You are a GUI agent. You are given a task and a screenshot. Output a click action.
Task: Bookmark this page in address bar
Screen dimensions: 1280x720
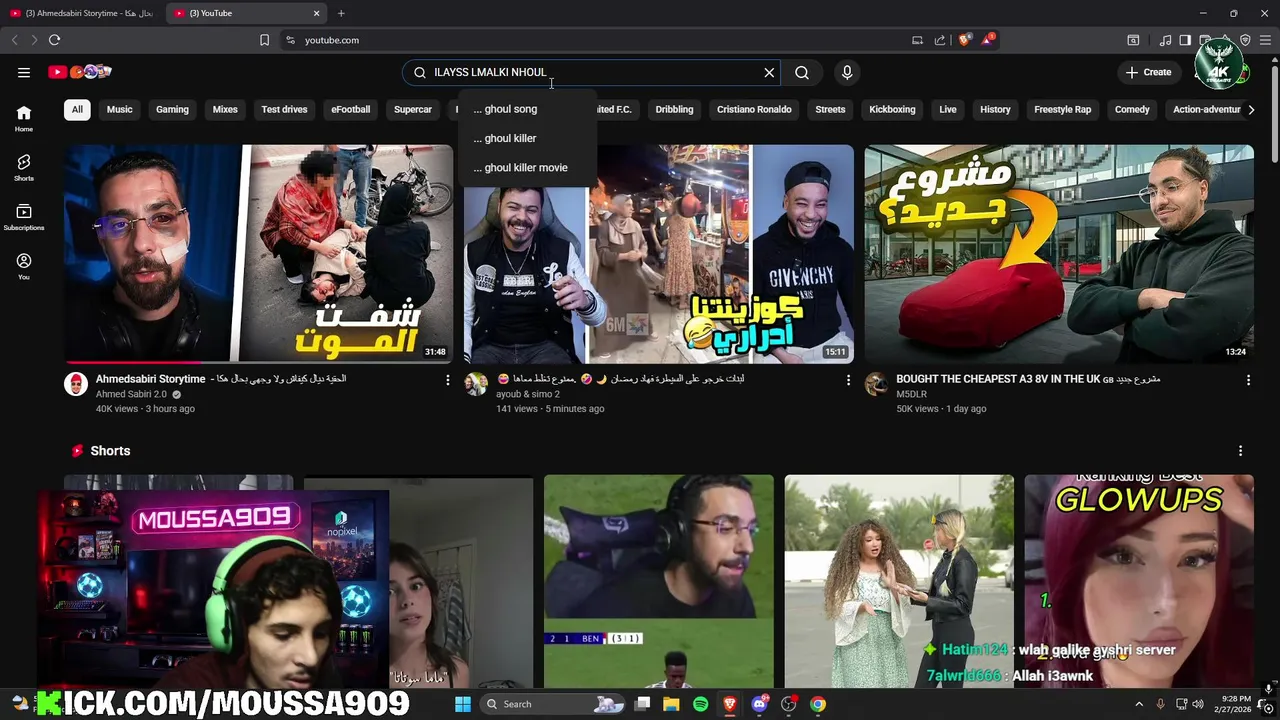264,40
